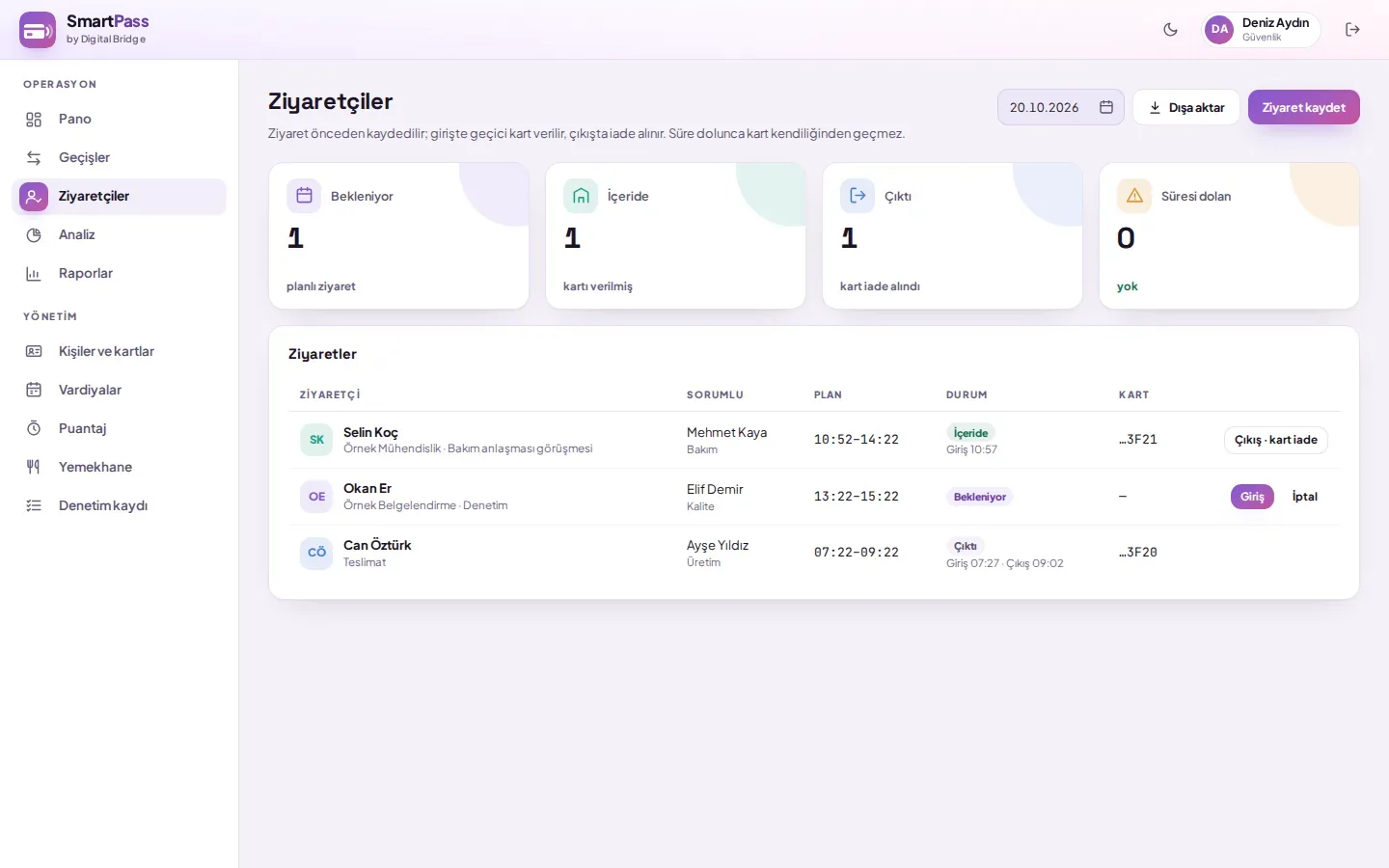Click the Puantaj clock icon
The width and height of the screenshot is (1389, 868).
pos(34,429)
